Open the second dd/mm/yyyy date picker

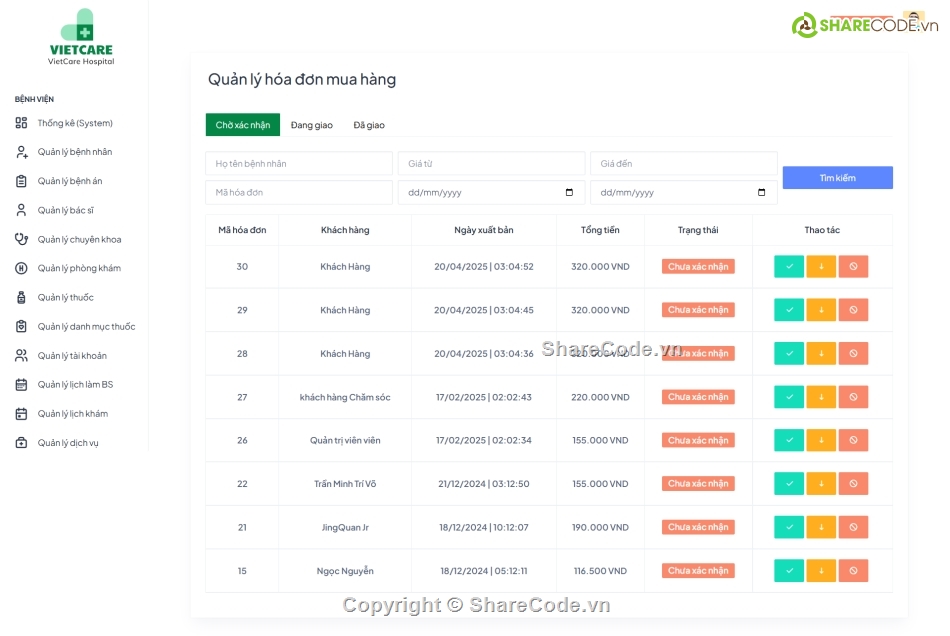coord(762,192)
